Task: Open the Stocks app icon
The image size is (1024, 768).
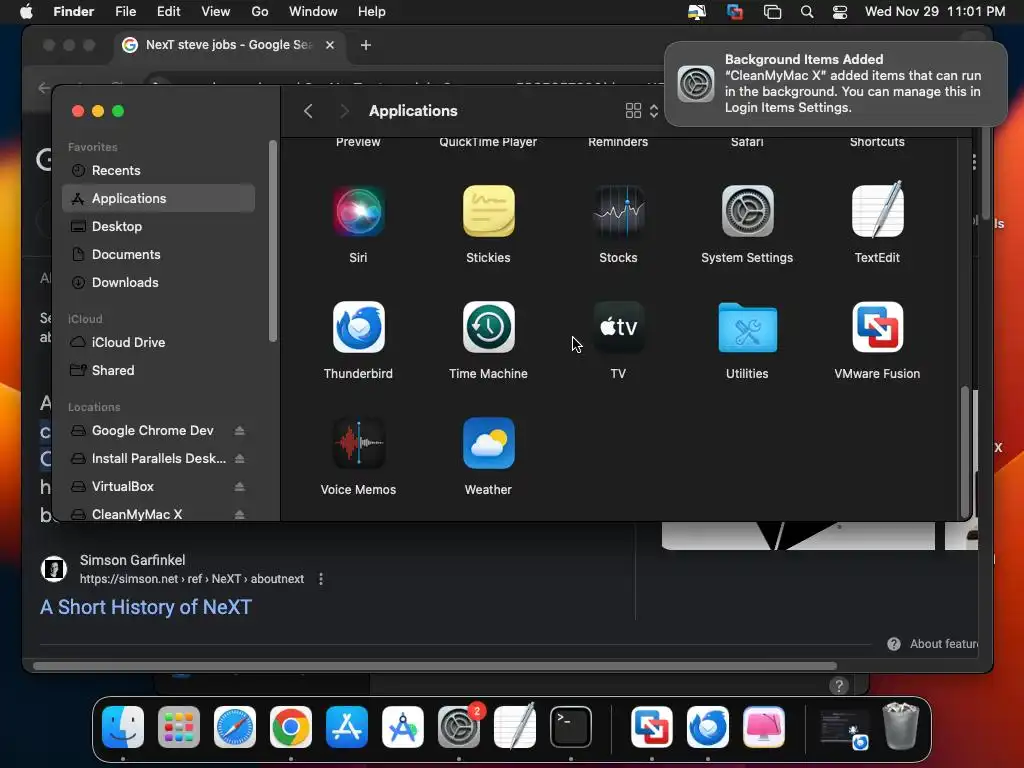Action: click(618, 211)
